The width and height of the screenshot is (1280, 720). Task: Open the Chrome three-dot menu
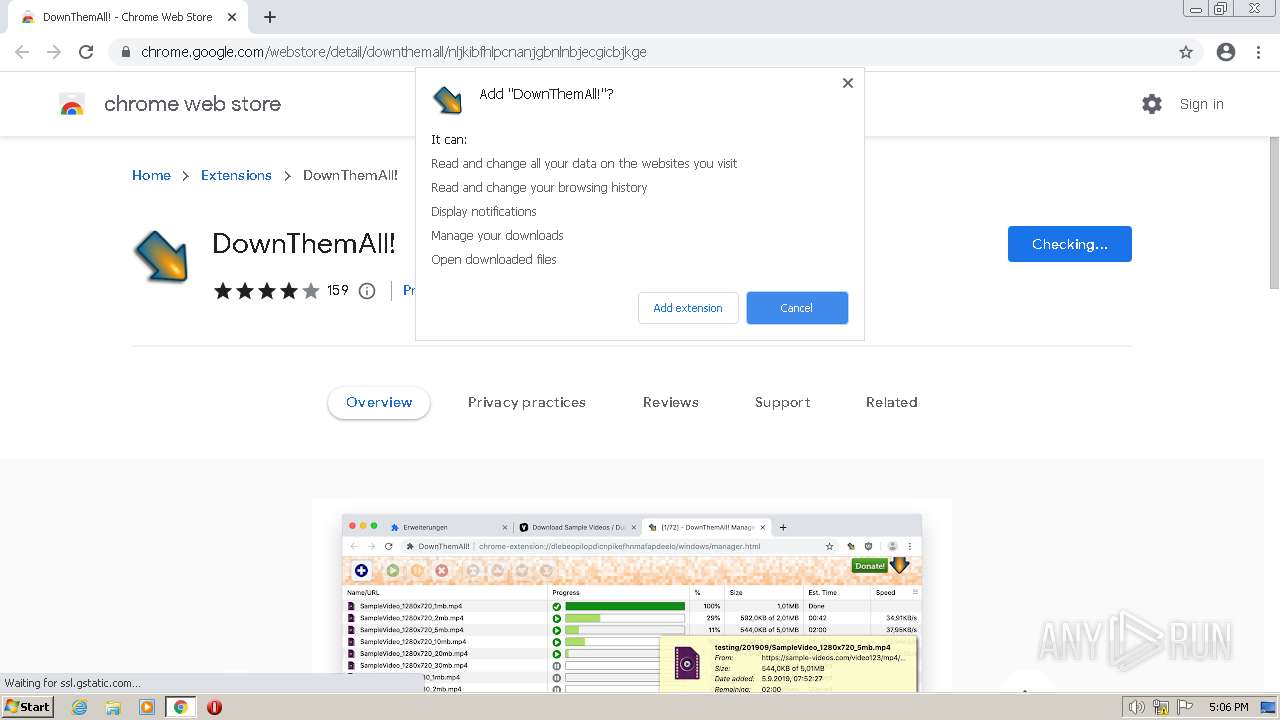(x=1258, y=52)
